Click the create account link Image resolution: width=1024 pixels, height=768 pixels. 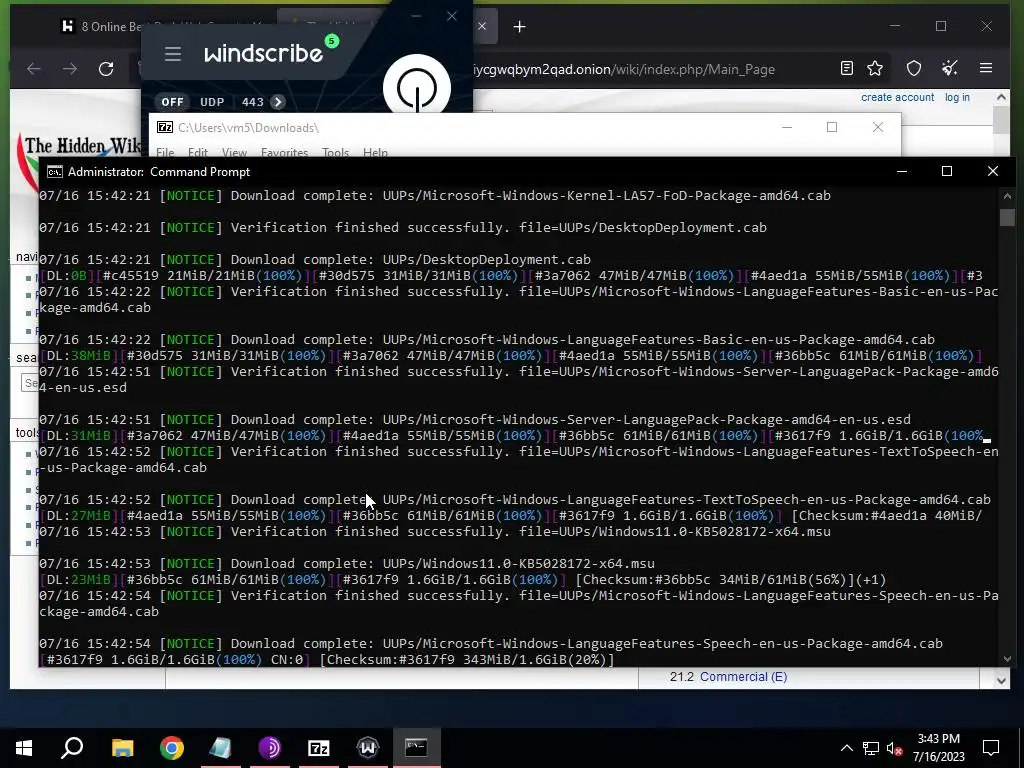[897, 97]
